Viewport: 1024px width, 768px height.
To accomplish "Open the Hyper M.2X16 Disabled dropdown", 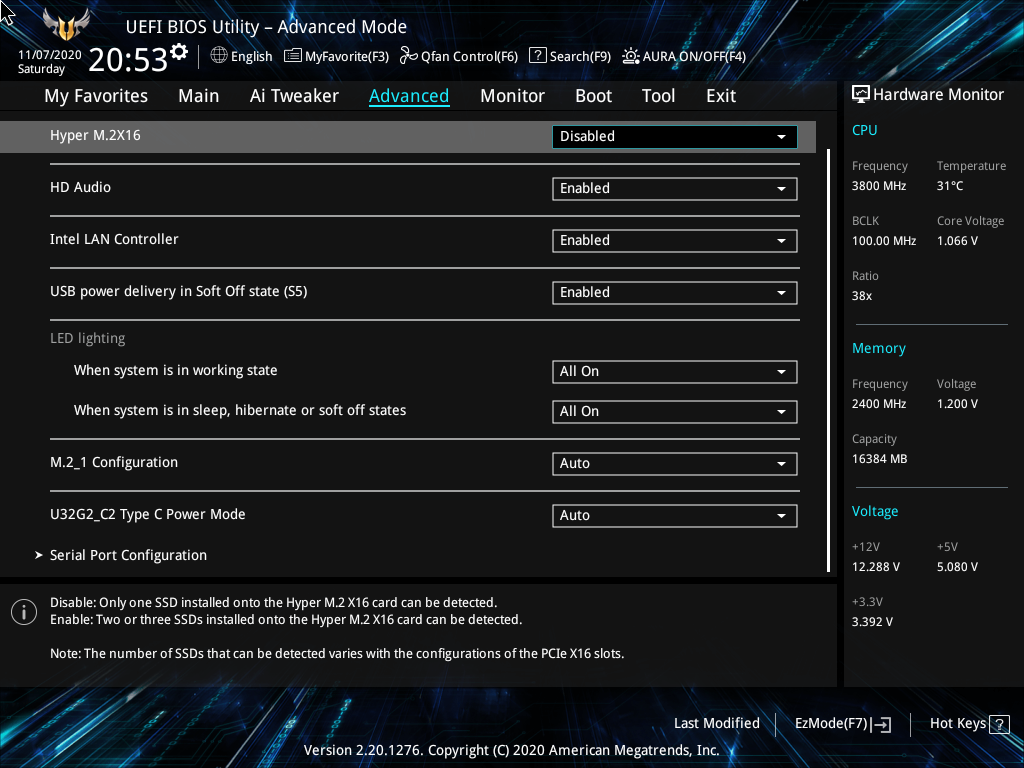I will coord(675,136).
